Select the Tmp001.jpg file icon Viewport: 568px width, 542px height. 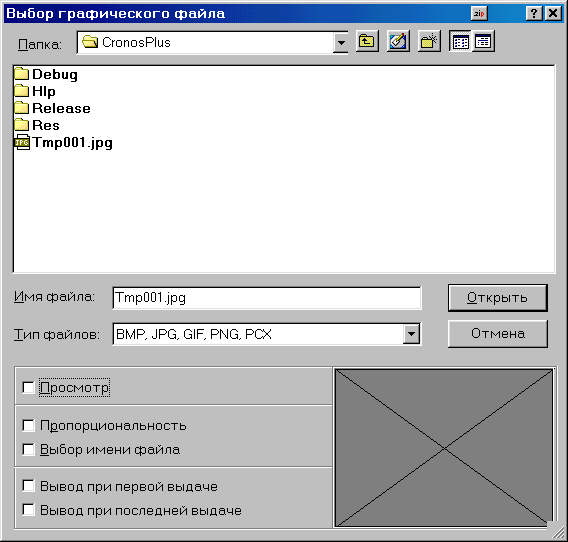pyautogui.click(x=22, y=142)
